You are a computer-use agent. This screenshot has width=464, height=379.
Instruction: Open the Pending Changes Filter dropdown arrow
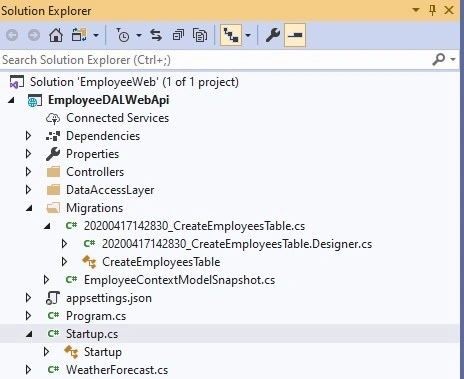coord(139,35)
